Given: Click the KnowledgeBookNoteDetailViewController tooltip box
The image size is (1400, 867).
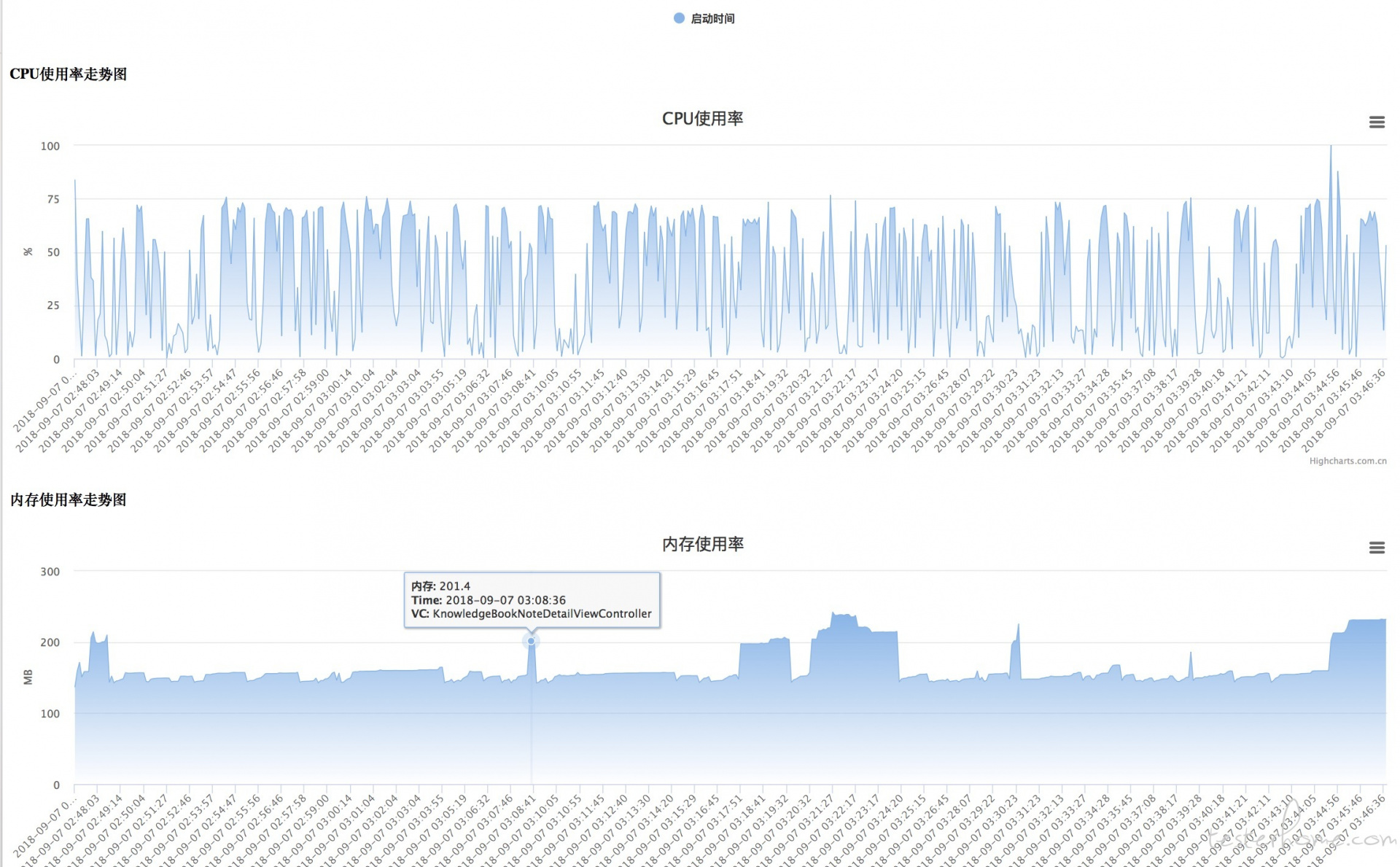Looking at the screenshot, I should click(x=532, y=600).
